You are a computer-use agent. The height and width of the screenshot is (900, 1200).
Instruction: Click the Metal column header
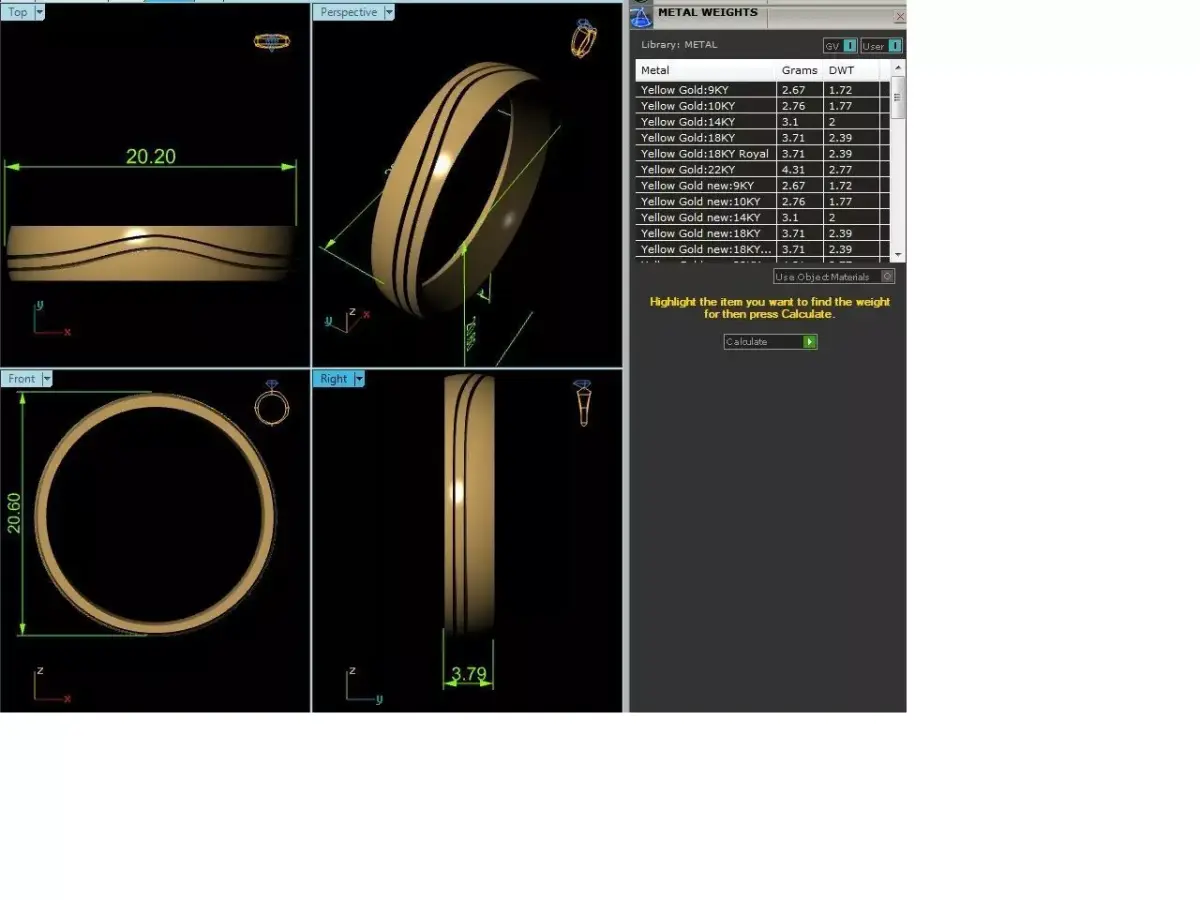[x=655, y=69]
